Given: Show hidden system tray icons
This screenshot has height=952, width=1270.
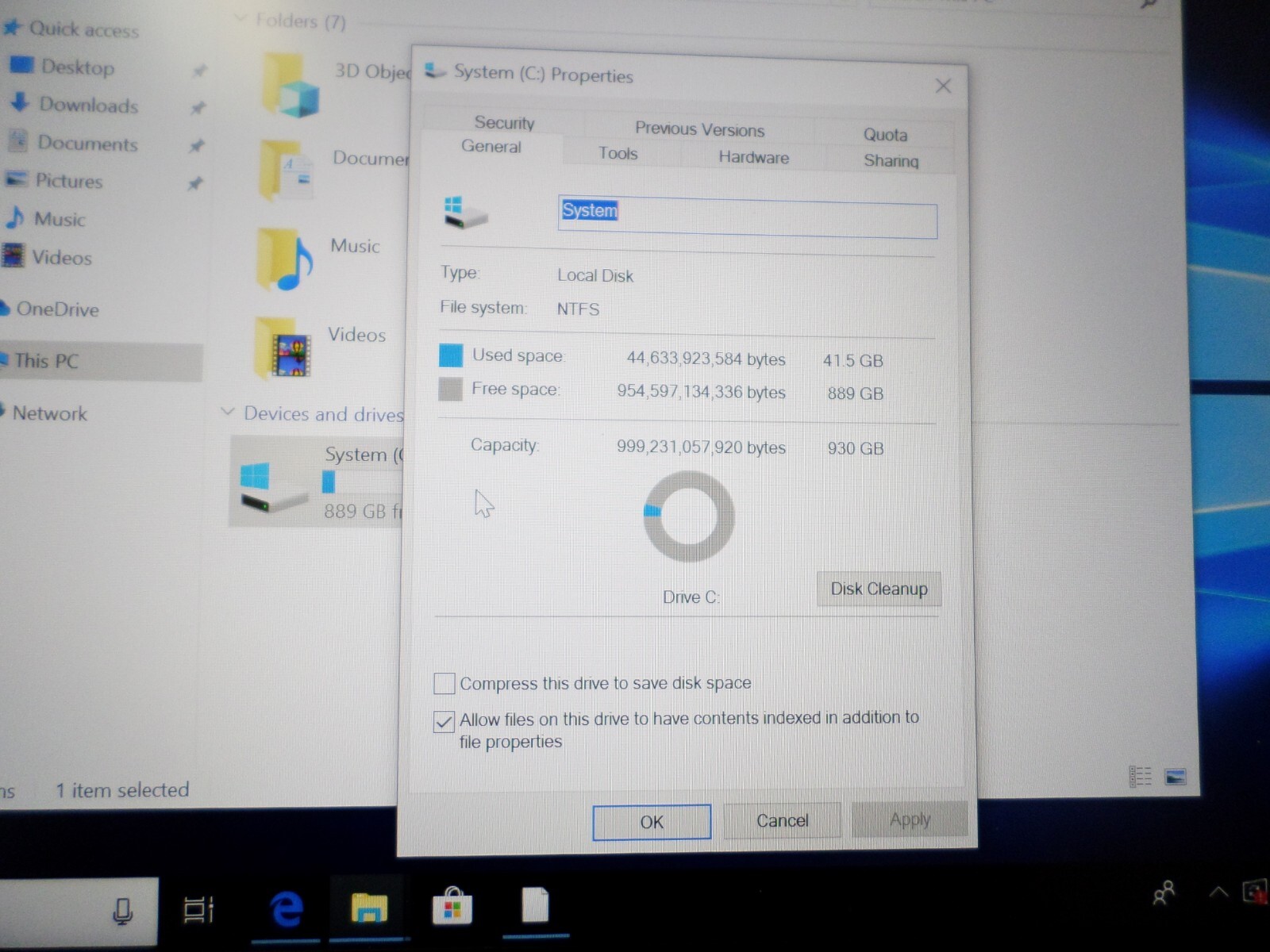Looking at the screenshot, I should pos(1218,892).
